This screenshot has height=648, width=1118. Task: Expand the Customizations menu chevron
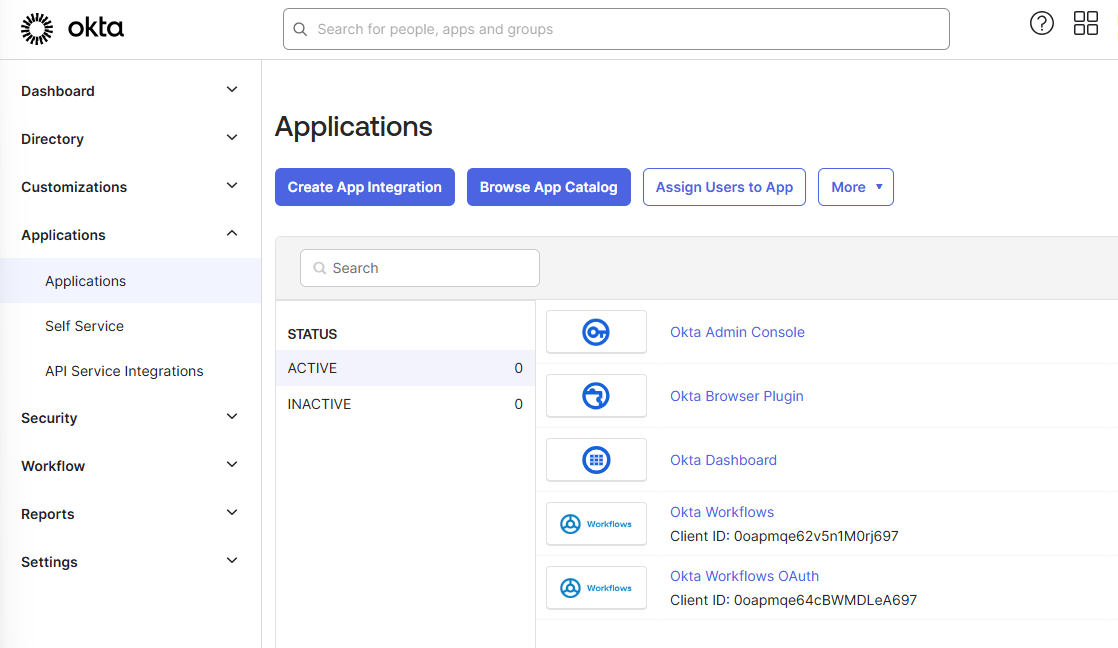pyautogui.click(x=232, y=186)
